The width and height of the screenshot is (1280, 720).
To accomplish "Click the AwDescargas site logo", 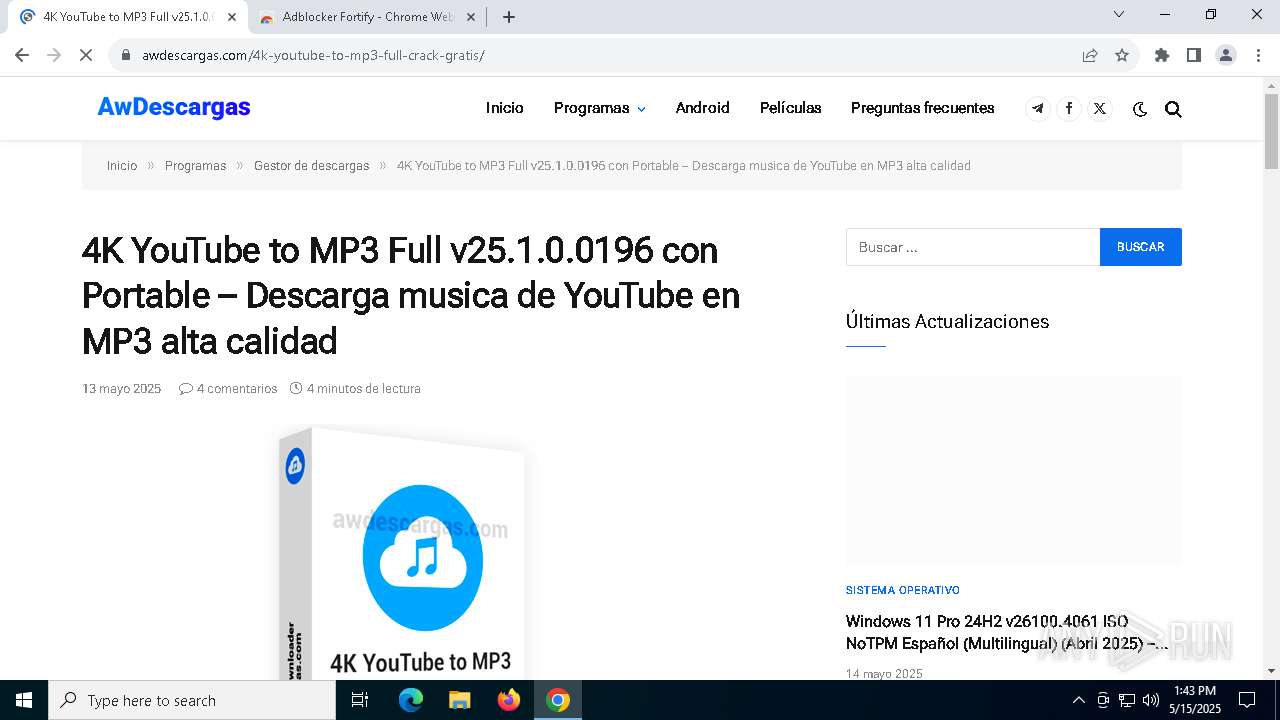I will coord(174,107).
